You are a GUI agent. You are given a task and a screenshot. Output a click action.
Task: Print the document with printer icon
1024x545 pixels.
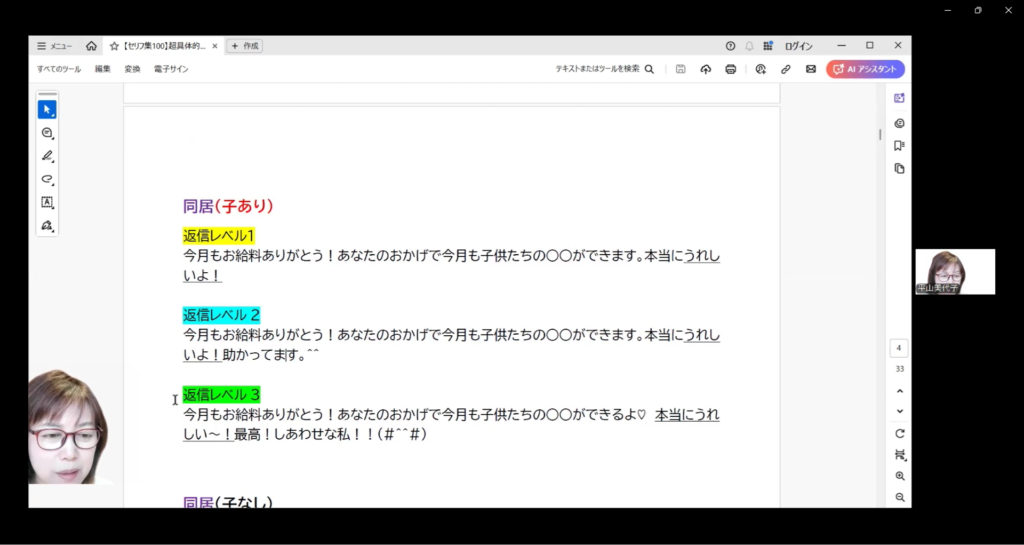tap(730, 69)
